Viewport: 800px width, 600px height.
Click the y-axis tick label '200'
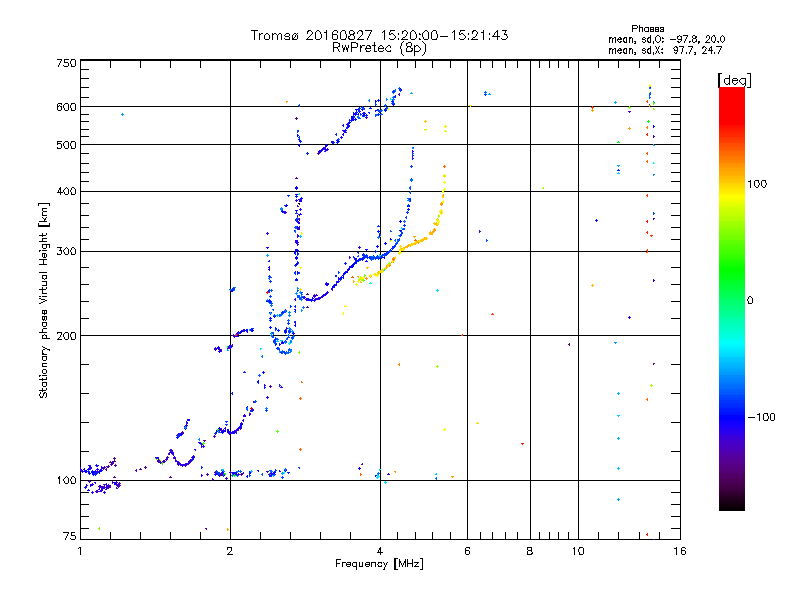[66, 336]
